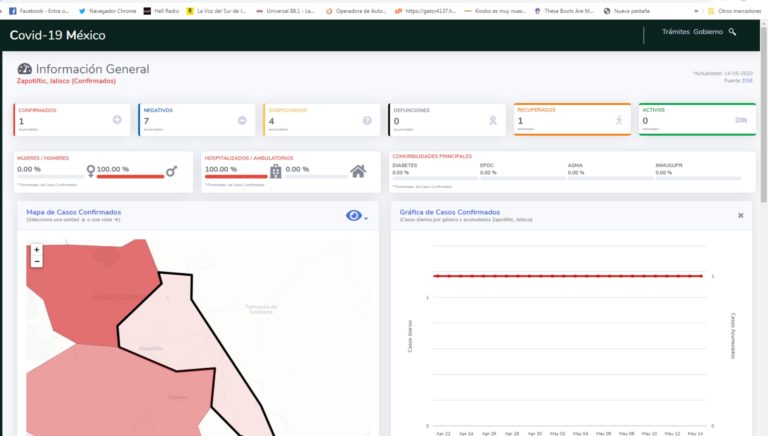This screenshot has width=768, height=436.
Task: Click the Activos bed icon
Action: tap(741, 120)
